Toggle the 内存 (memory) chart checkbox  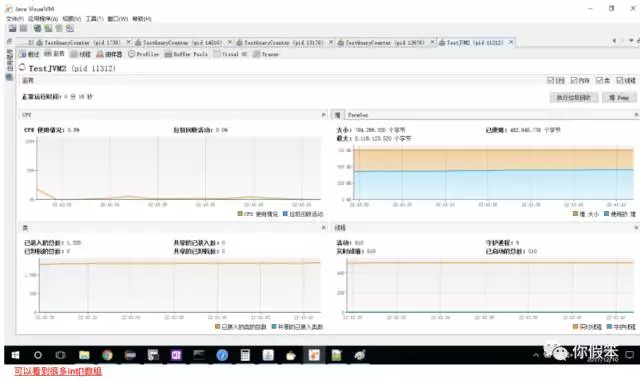tap(574, 80)
